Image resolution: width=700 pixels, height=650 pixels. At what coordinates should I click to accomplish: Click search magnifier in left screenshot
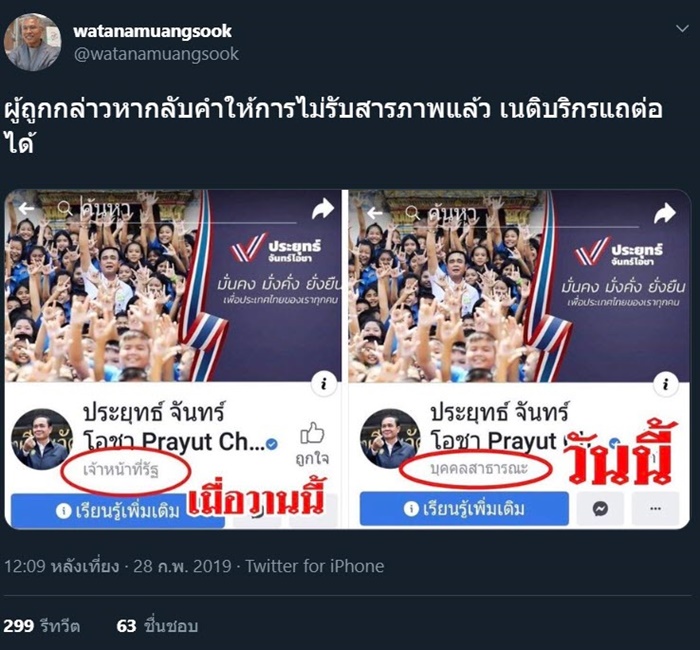point(65,208)
